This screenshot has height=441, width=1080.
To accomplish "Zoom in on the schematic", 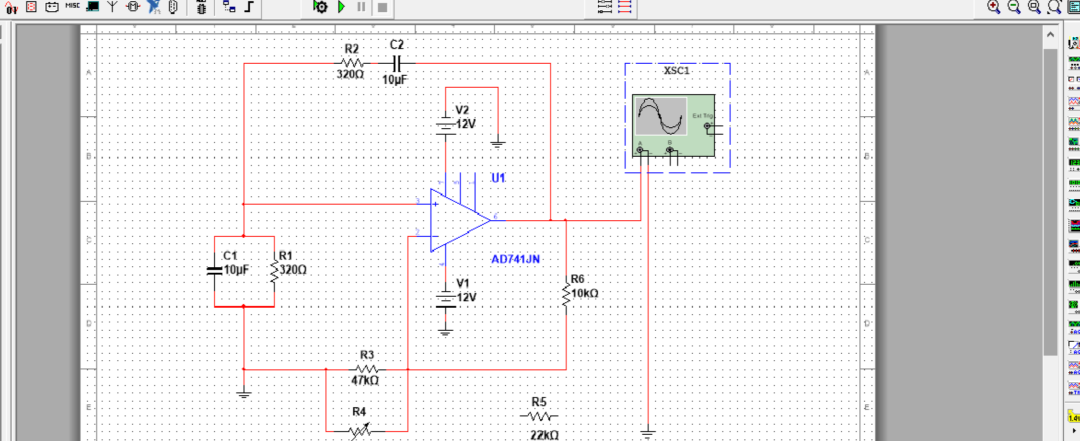I will pos(993,7).
